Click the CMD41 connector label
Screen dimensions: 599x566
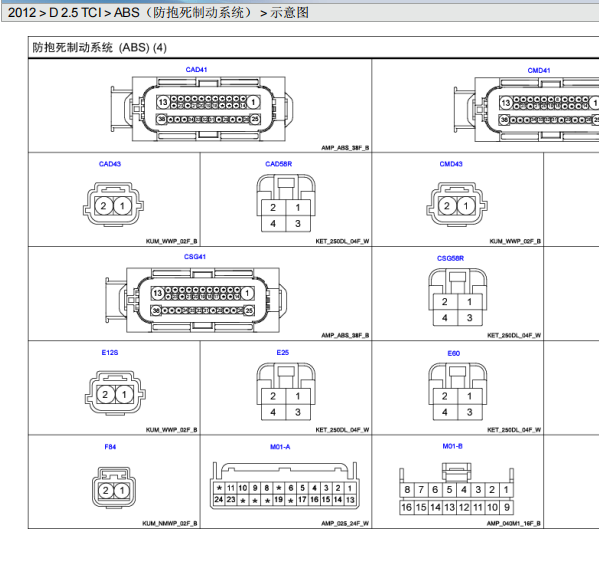coord(539,70)
